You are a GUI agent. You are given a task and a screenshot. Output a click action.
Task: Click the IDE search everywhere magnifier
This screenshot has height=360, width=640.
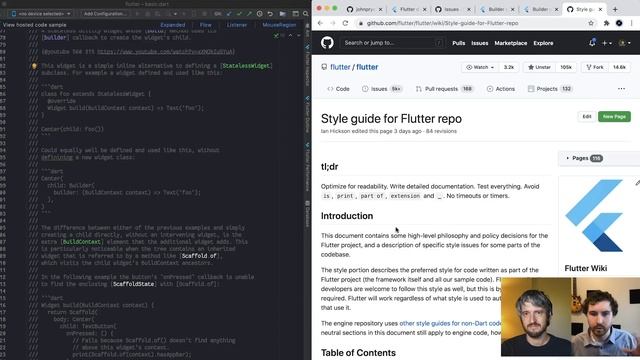[305, 14]
